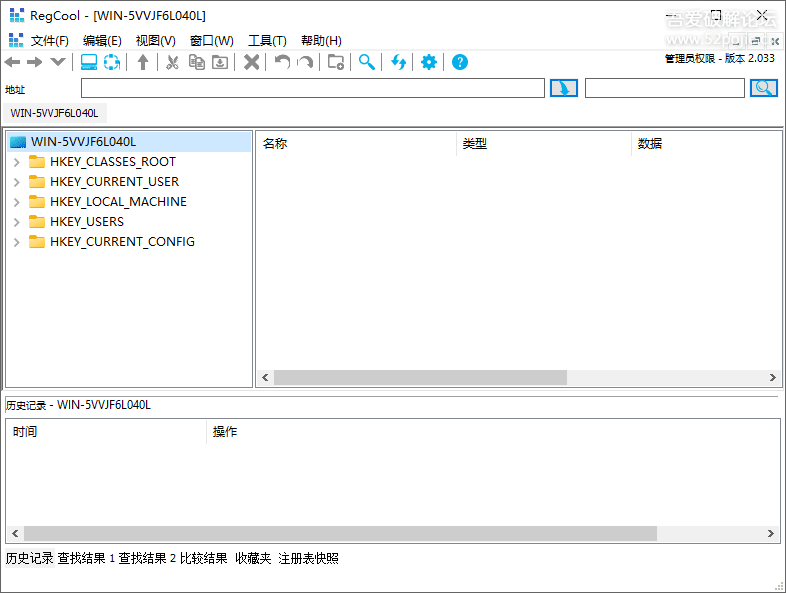Click the Copy icon in the toolbar

[x=196, y=62]
